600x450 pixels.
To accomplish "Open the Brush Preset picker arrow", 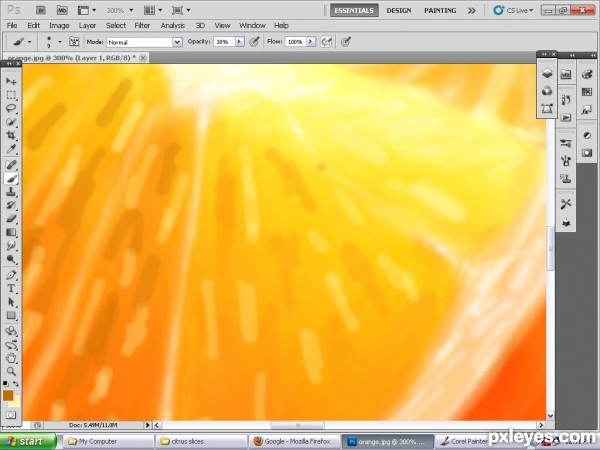I will [60, 41].
